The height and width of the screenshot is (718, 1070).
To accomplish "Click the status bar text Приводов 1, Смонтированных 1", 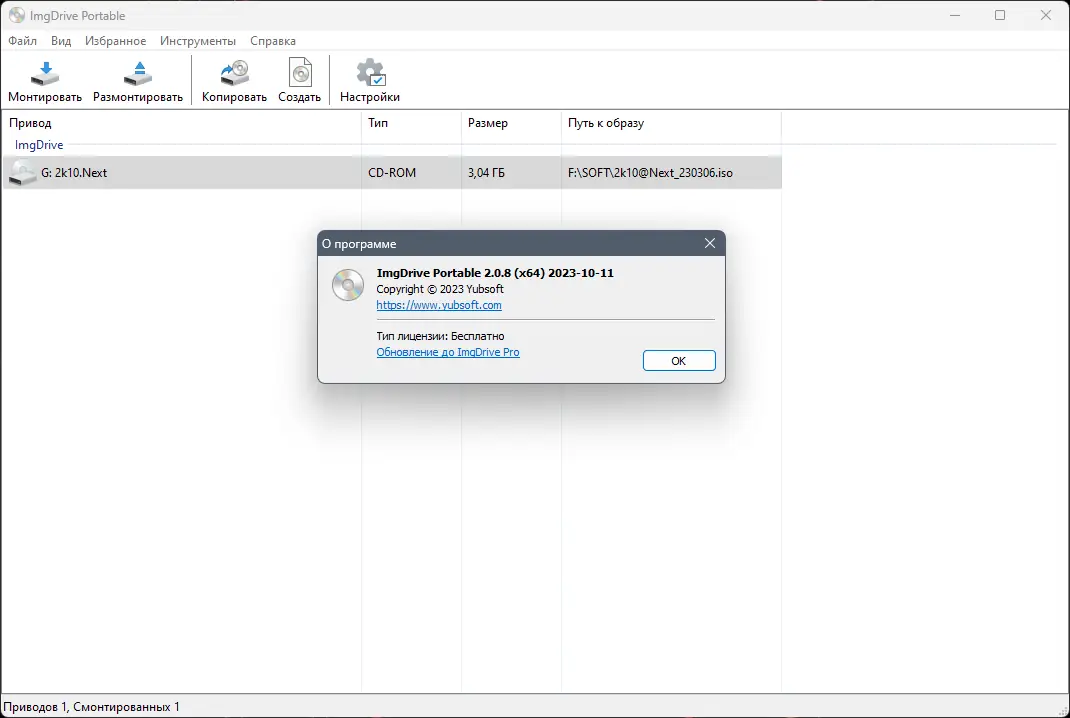I will coord(91,707).
